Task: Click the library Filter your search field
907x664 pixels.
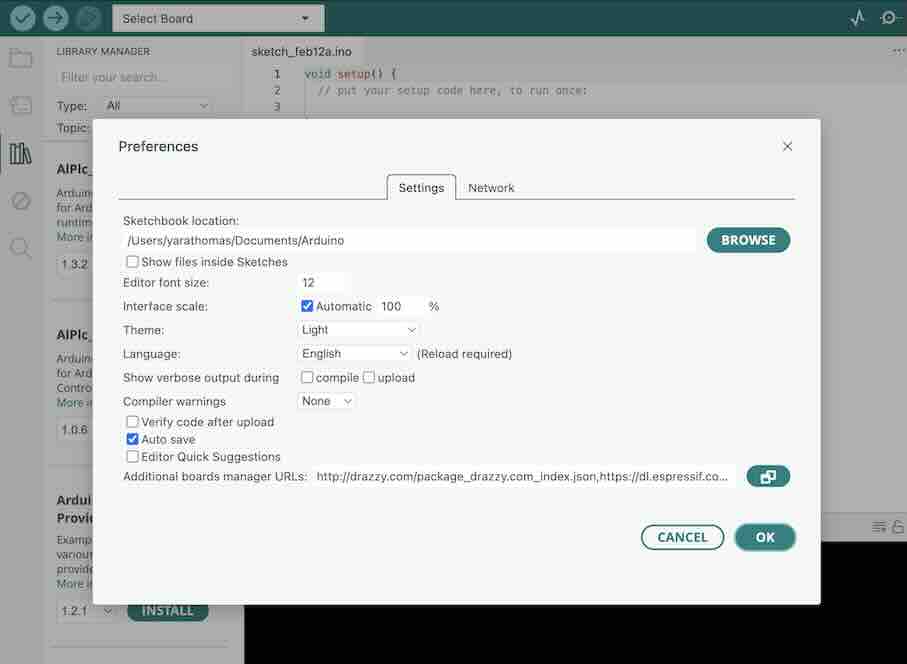Action: [x=145, y=77]
